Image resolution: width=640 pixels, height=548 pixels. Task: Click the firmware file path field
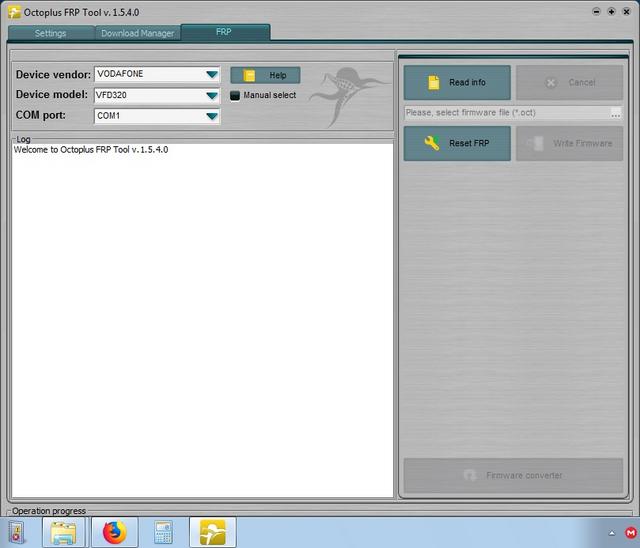(x=507, y=113)
